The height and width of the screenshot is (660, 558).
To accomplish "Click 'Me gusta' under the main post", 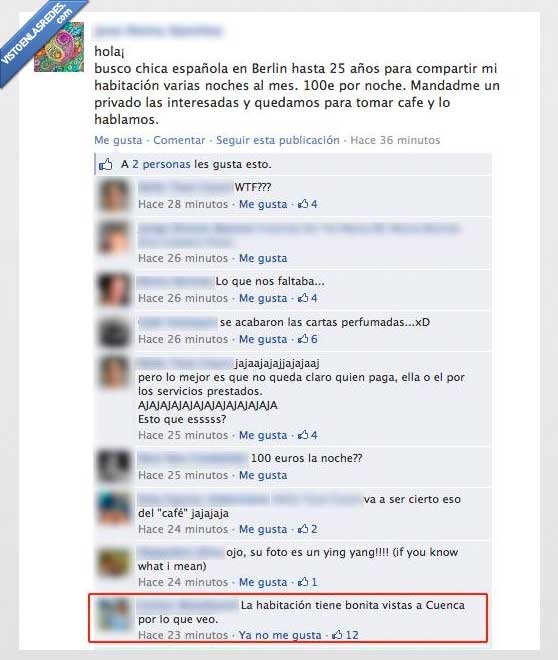I will click(118, 140).
